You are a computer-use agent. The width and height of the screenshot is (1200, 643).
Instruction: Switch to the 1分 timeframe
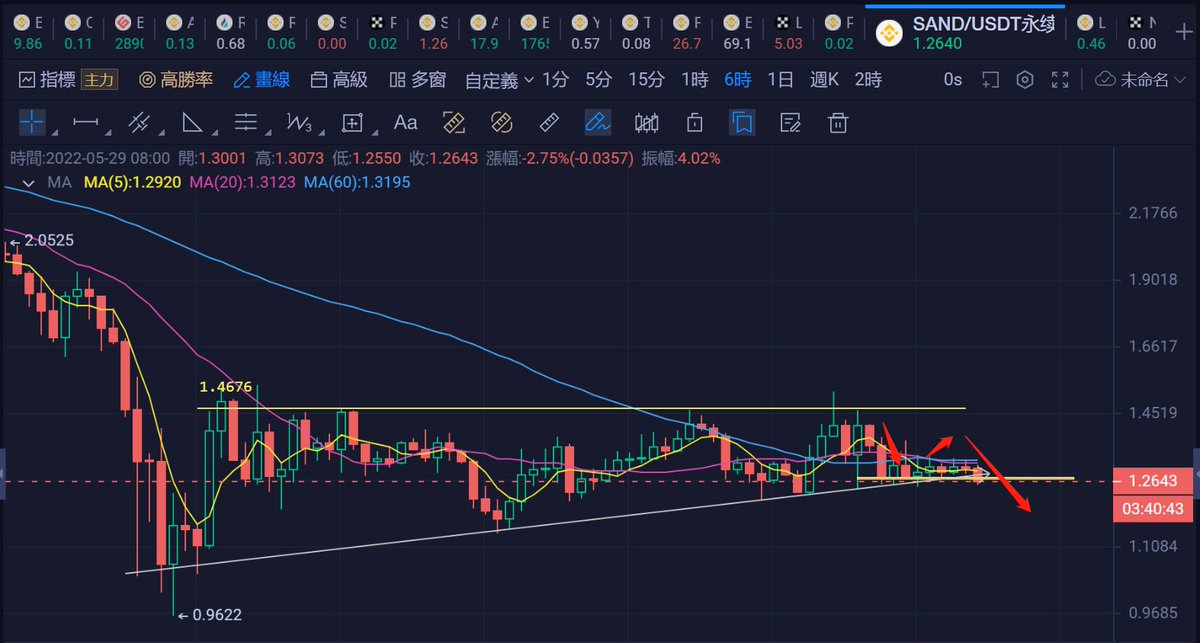(555, 79)
